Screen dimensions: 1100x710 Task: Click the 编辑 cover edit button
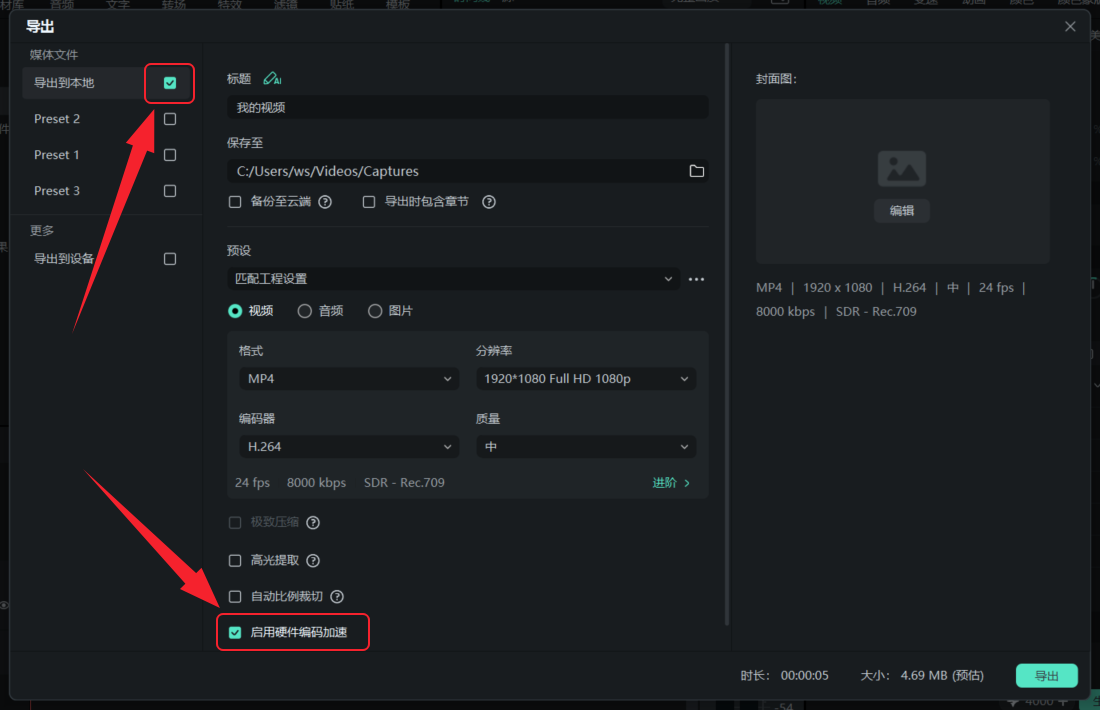(901, 210)
